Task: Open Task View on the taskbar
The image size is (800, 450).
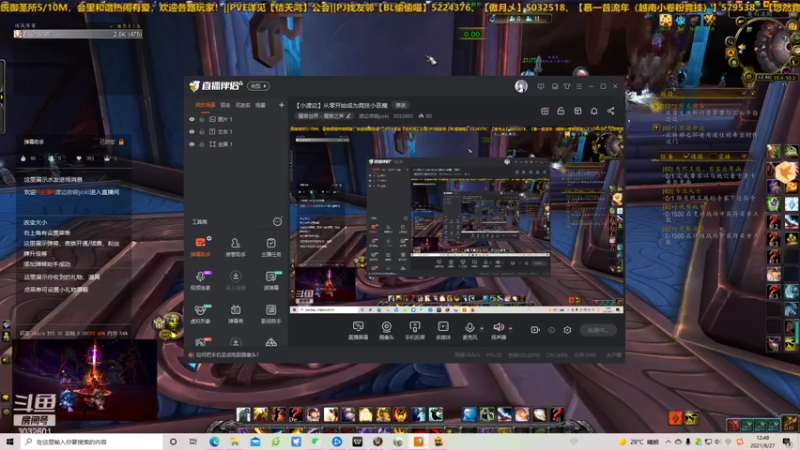Action: [193, 442]
